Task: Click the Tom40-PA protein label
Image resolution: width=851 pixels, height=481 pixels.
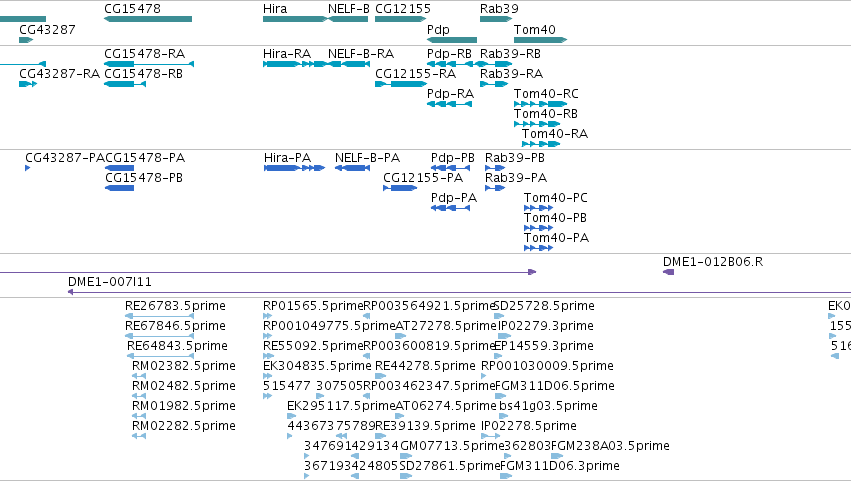Action: coord(556,238)
